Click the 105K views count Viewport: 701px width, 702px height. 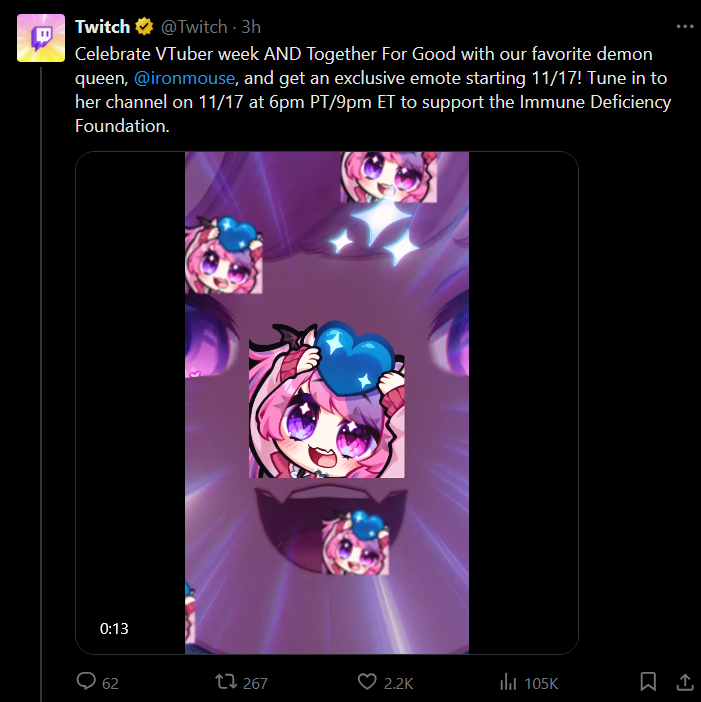(x=541, y=683)
